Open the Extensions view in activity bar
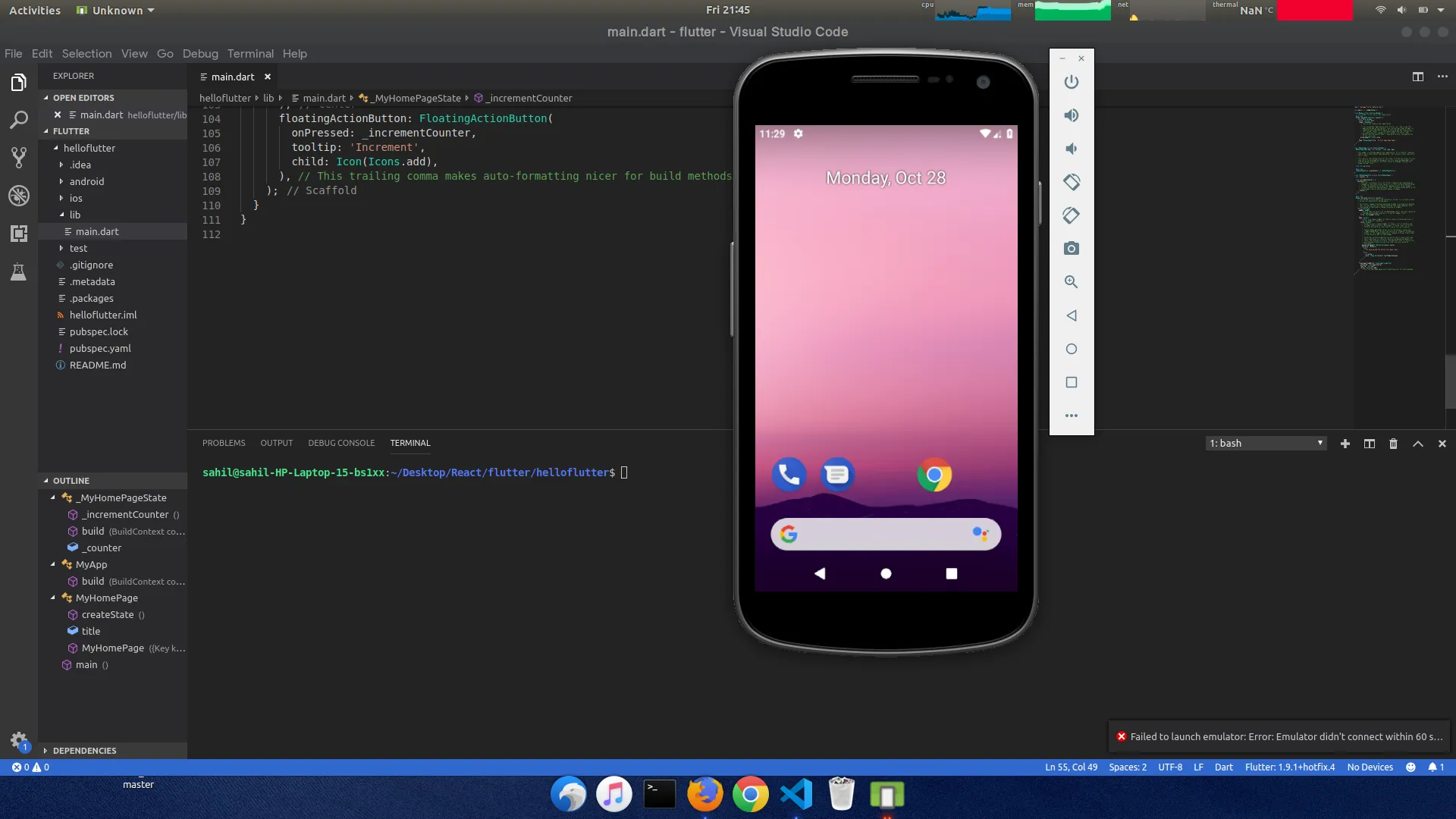This screenshot has width=1456, height=819. pyautogui.click(x=19, y=234)
